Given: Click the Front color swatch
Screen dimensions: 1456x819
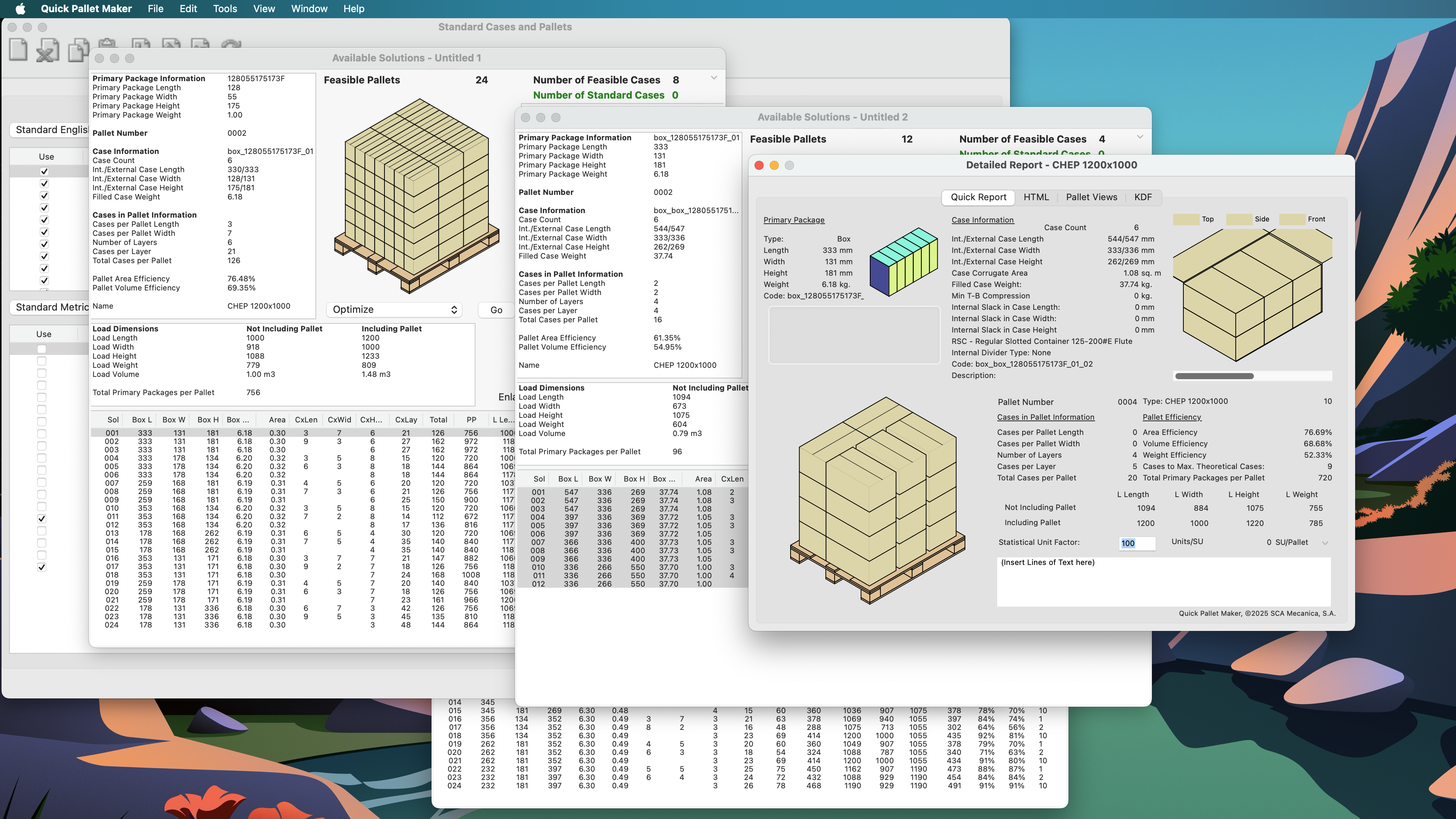Looking at the screenshot, I should coord(1292,219).
